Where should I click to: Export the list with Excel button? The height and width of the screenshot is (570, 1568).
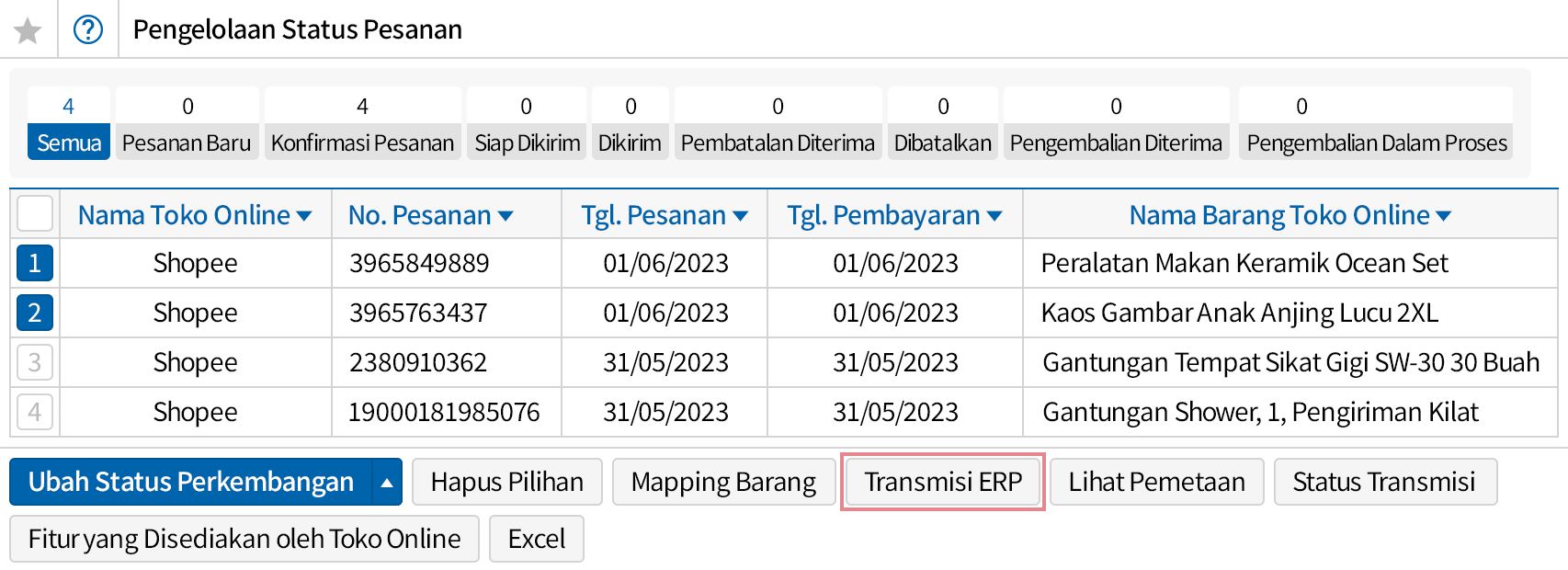click(x=537, y=539)
